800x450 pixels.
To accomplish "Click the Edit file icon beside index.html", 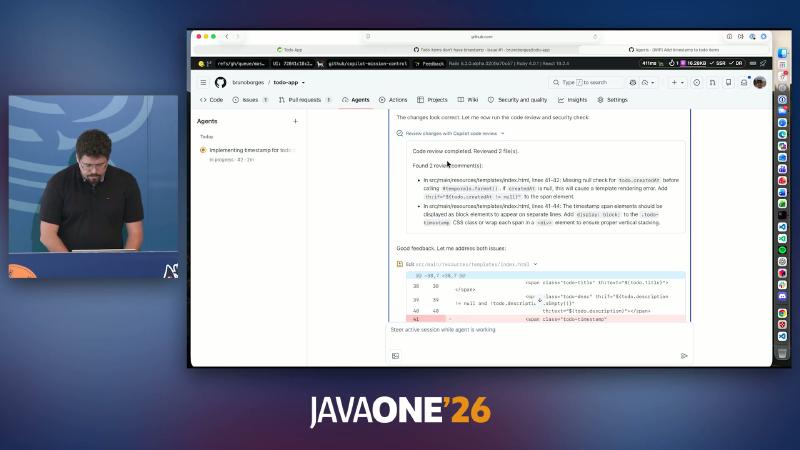I will point(399,264).
